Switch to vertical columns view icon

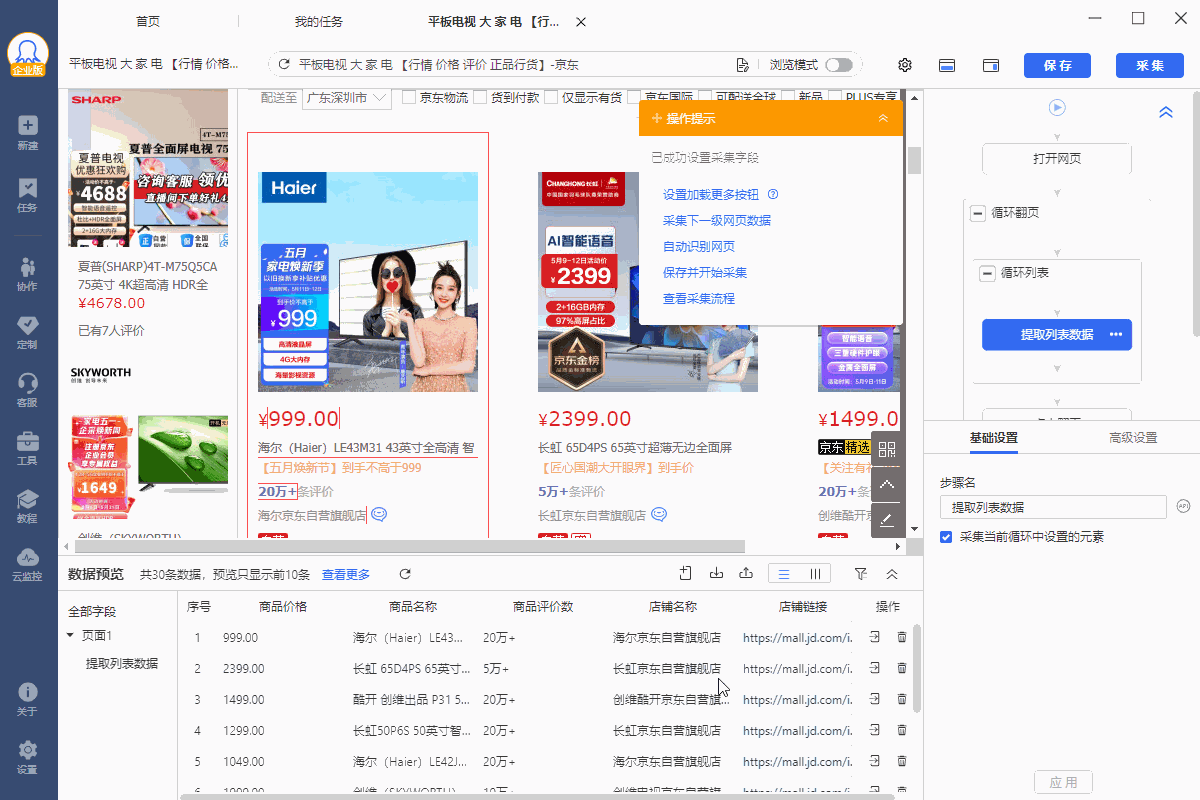coord(815,574)
